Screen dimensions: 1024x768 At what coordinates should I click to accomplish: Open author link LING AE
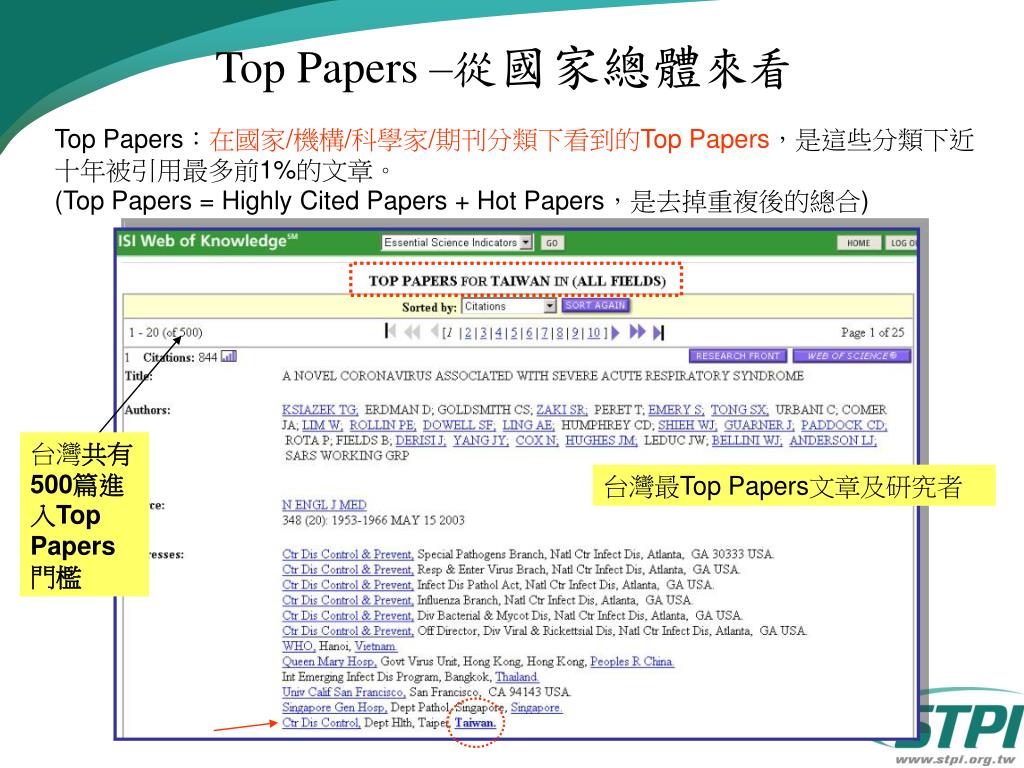528,425
